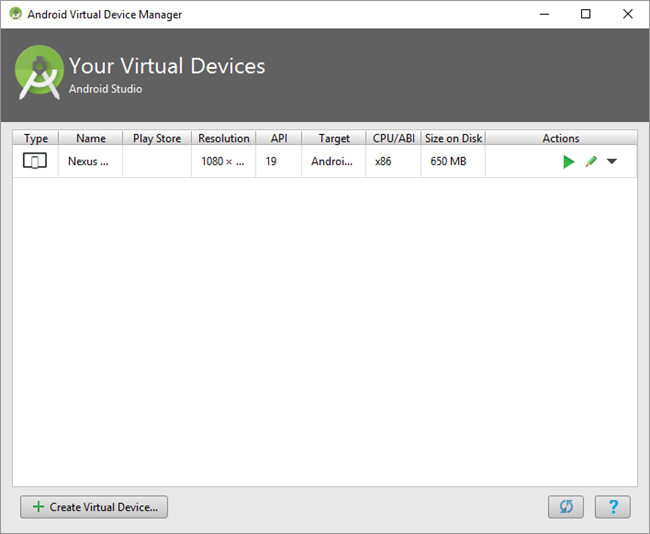Sort by the Target column header
Screen dimensions: 650x534
[x=334, y=138]
